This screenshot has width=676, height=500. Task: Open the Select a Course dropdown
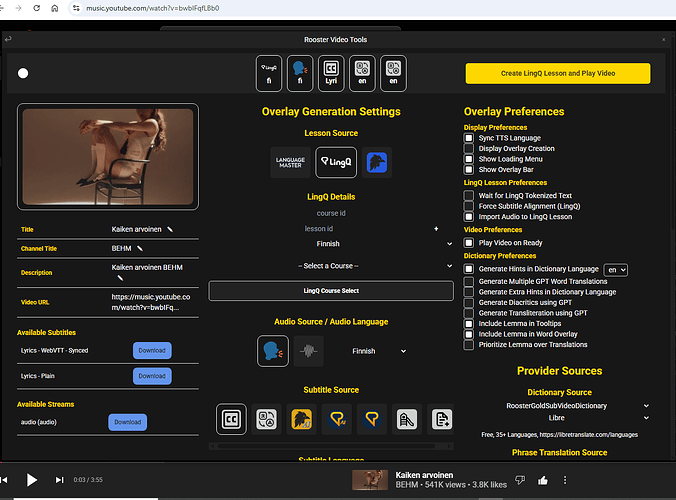pyautogui.click(x=331, y=266)
